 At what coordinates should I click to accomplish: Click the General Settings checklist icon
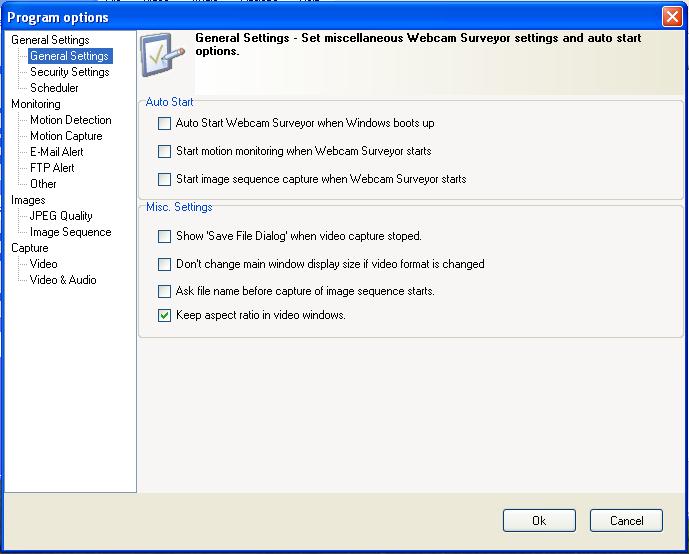pyautogui.click(x=162, y=55)
